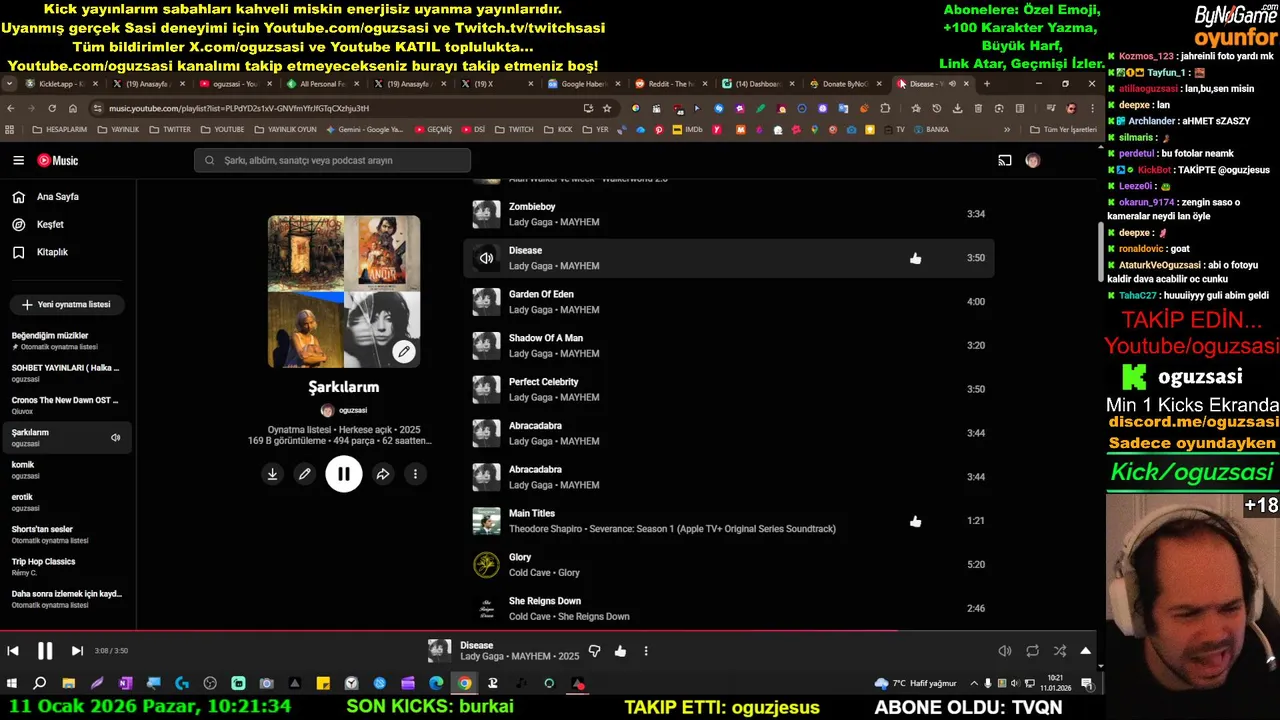Image resolution: width=1280 pixels, height=720 pixels.
Task: Skip to previous track in player bar
Action: [13, 651]
